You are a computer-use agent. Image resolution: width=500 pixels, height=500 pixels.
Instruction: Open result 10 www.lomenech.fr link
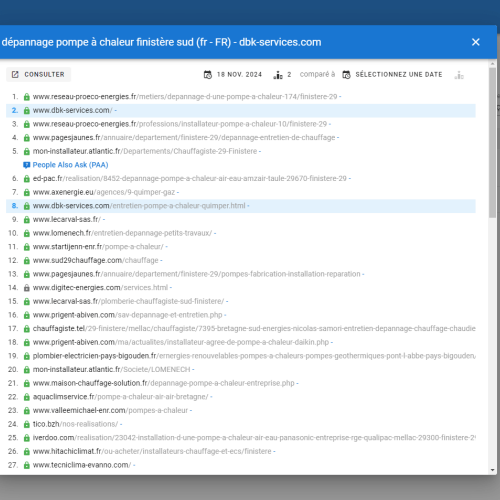(x=122, y=233)
